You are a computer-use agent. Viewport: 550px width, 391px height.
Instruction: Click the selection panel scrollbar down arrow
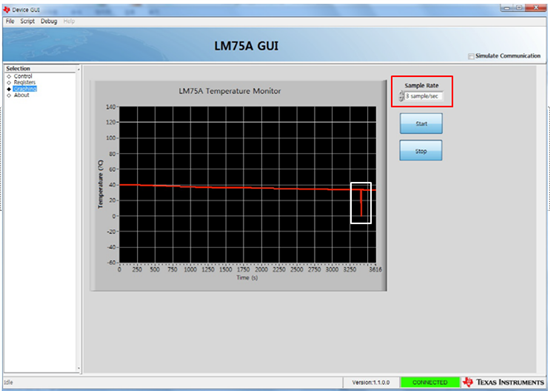click(79, 368)
